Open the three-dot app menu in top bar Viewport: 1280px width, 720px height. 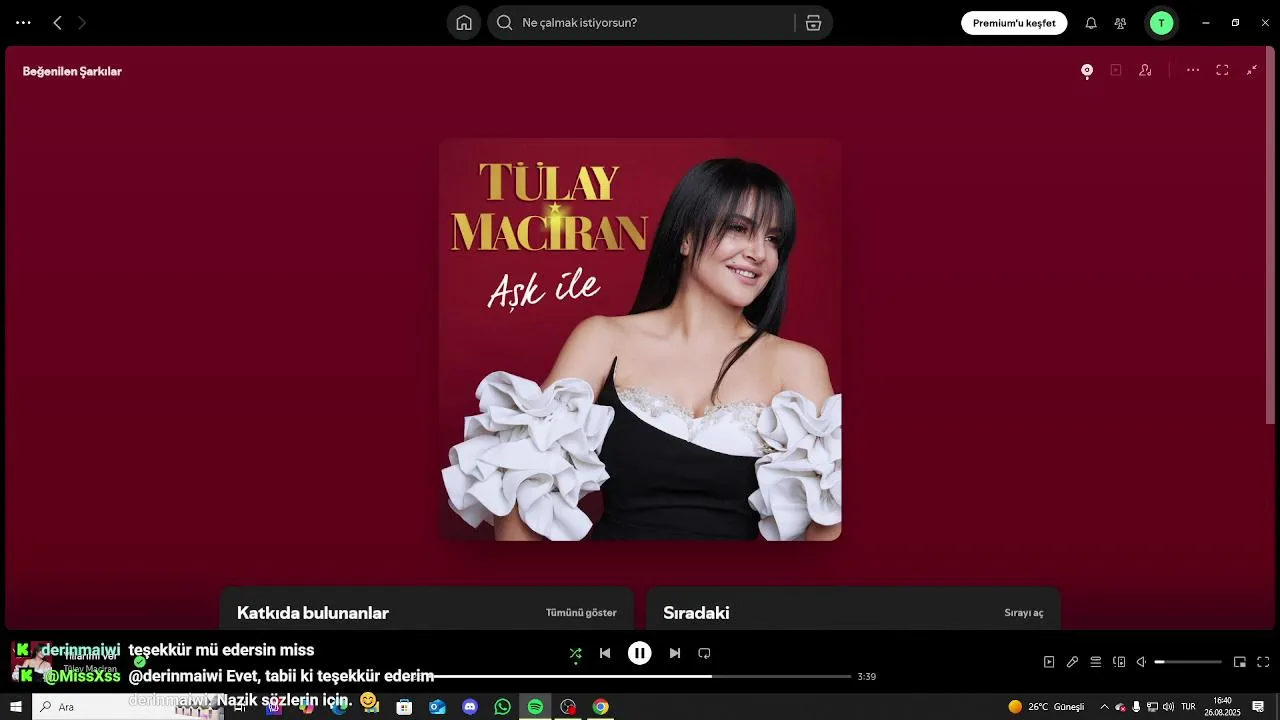point(23,23)
